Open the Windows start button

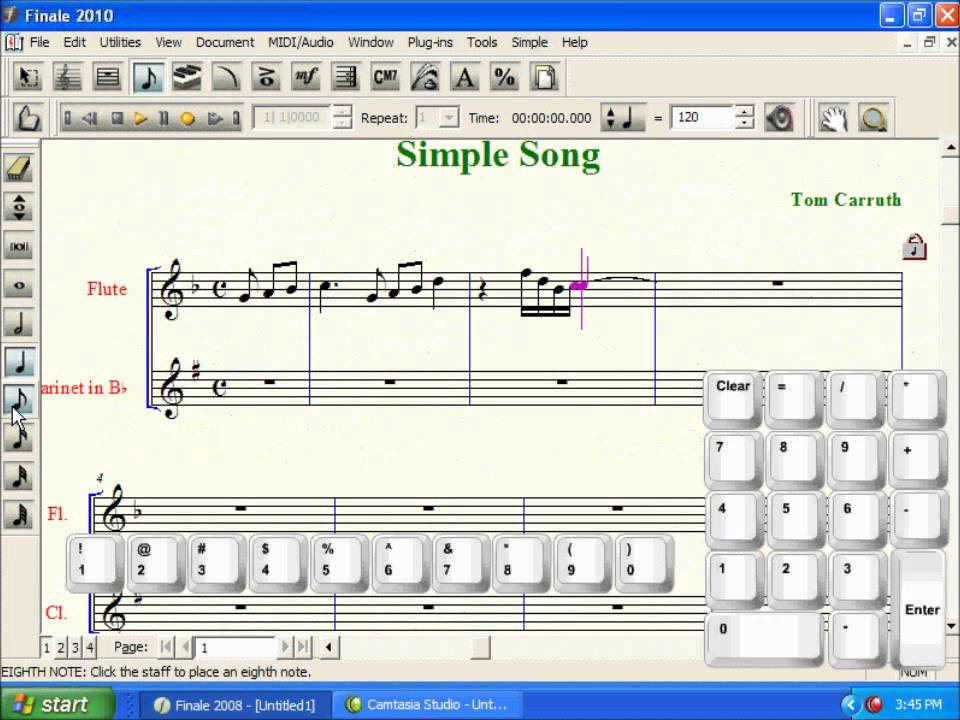pyautogui.click(x=58, y=705)
